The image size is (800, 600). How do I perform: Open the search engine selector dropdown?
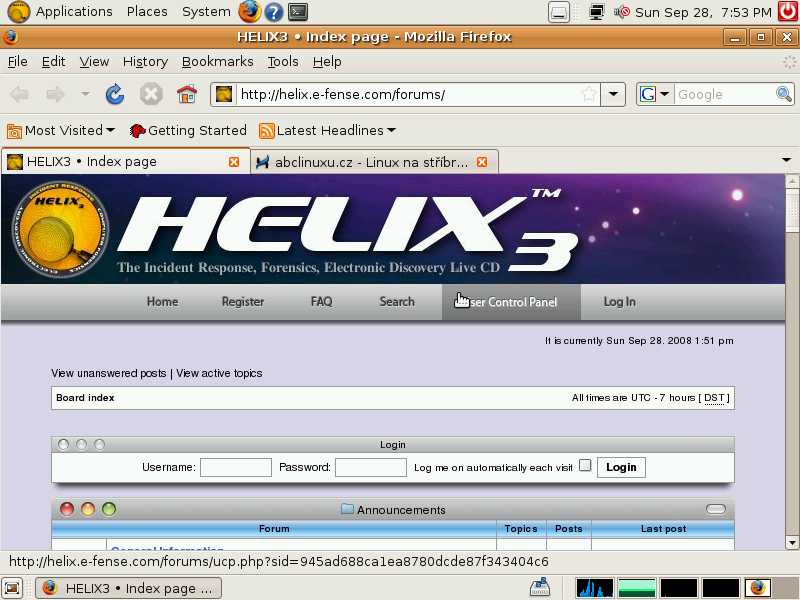(x=664, y=94)
